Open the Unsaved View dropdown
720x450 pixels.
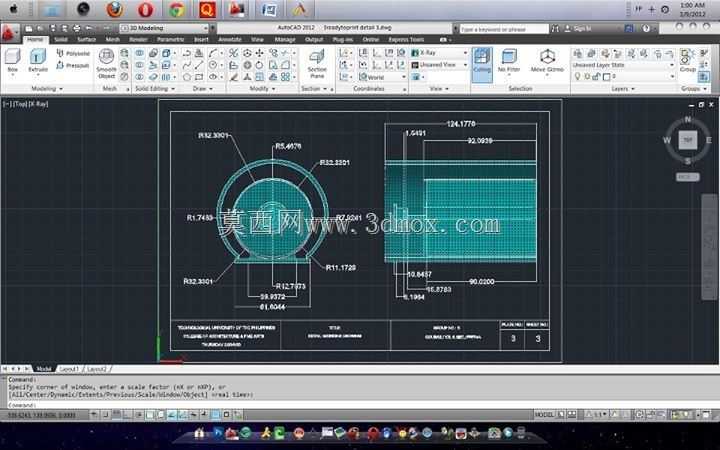pos(439,65)
